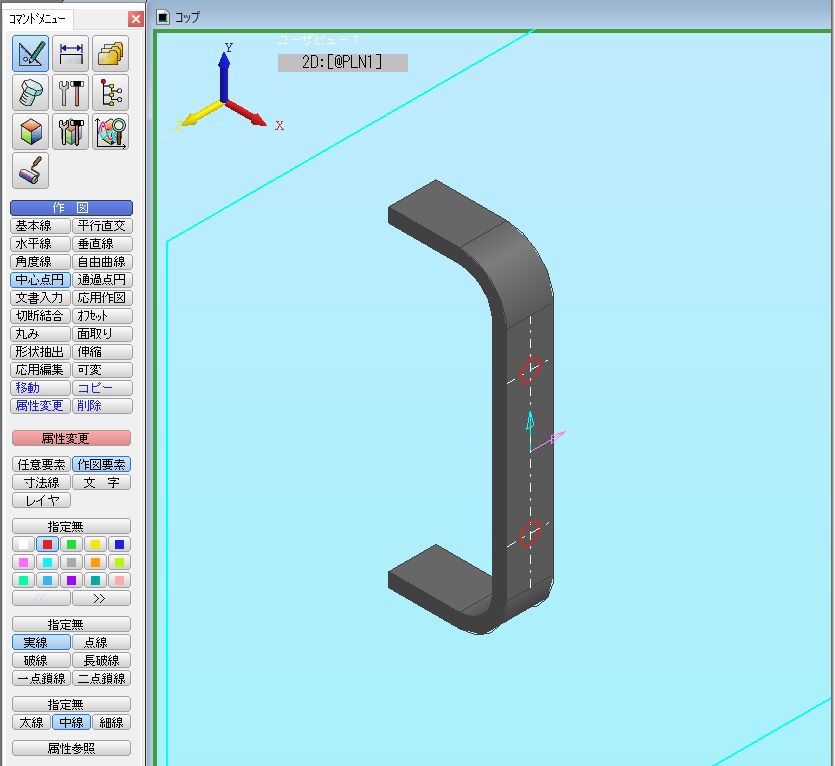The height and width of the screenshot is (766, 835).
Task: Open the tree structure icon
Action: [110, 93]
